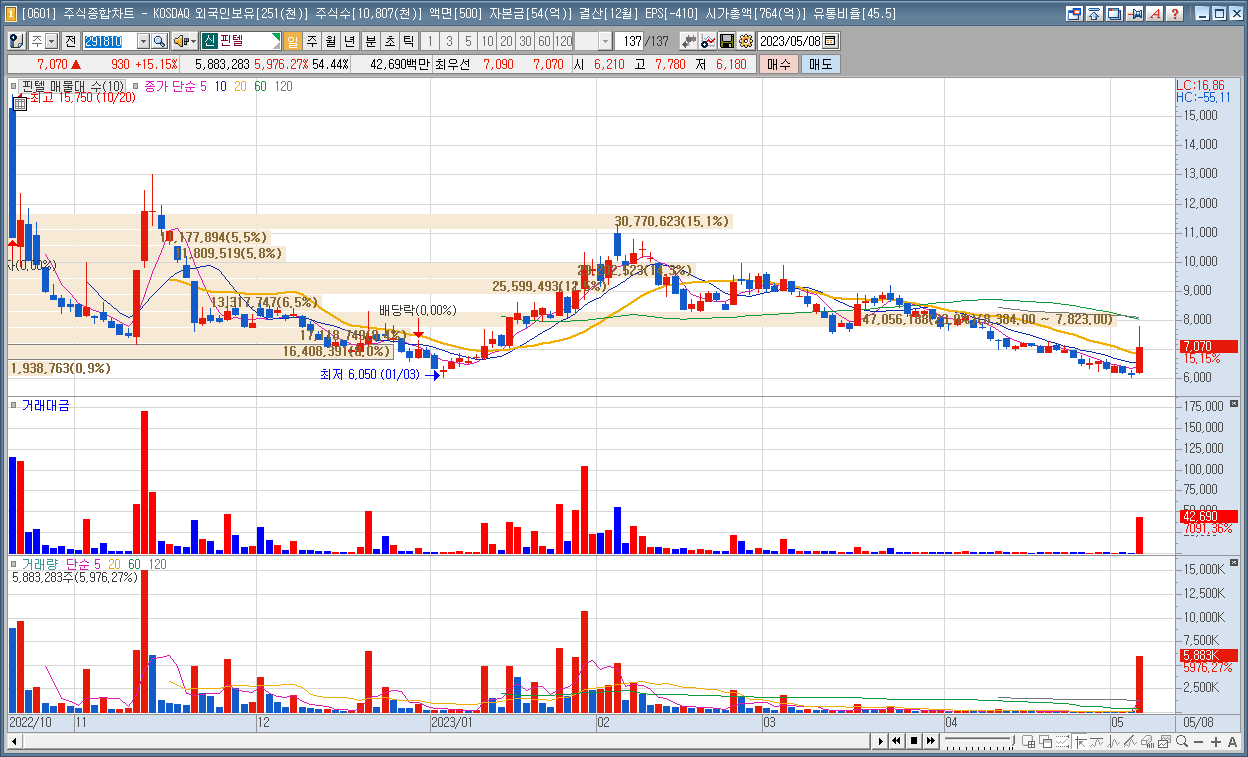Click the overlapping windows icon in bottom toolbar

click(x=1045, y=741)
